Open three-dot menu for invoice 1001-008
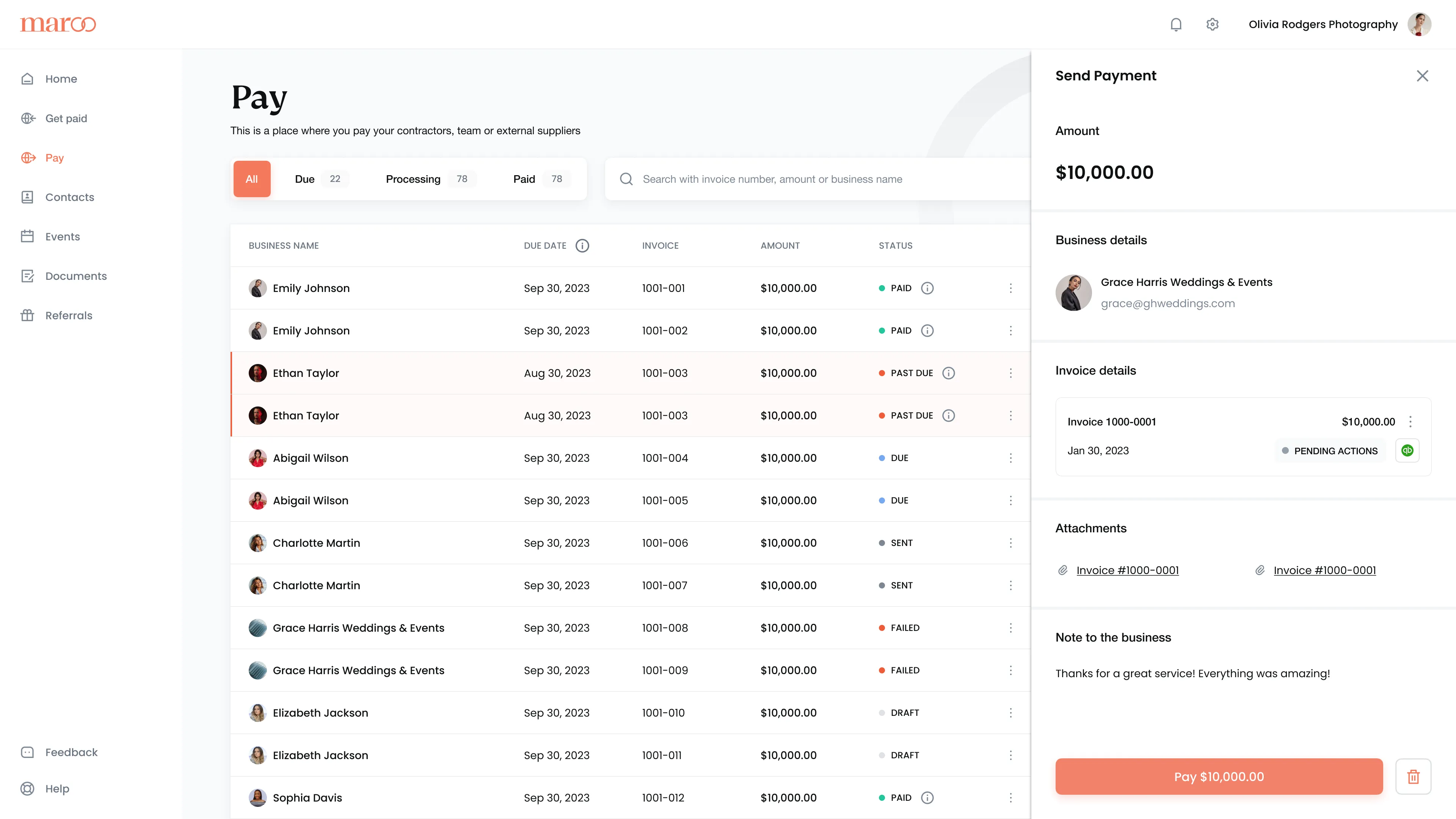The width and height of the screenshot is (1456, 819). point(1010,628)
